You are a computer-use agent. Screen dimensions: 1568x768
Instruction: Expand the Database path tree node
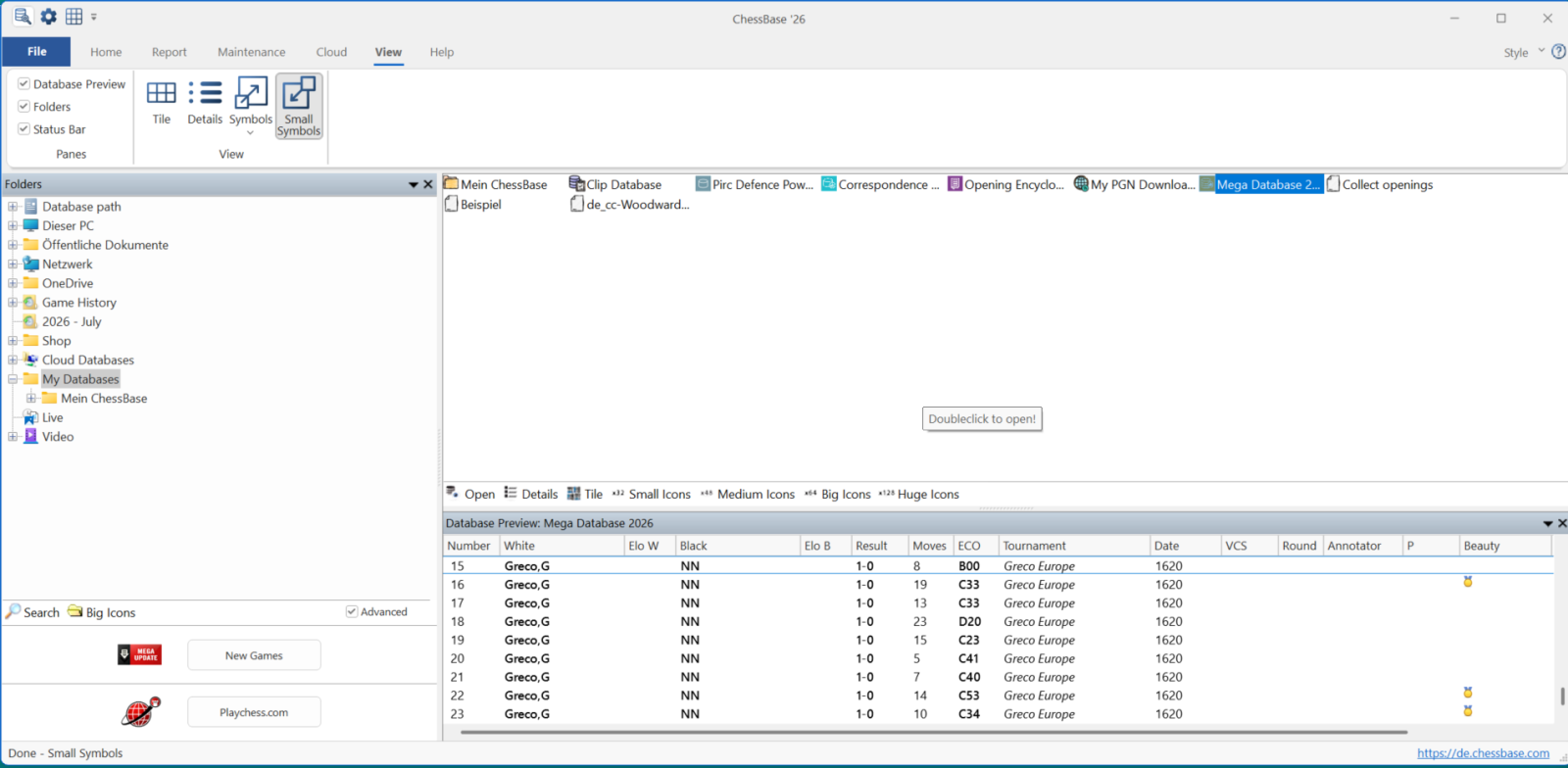13,207
